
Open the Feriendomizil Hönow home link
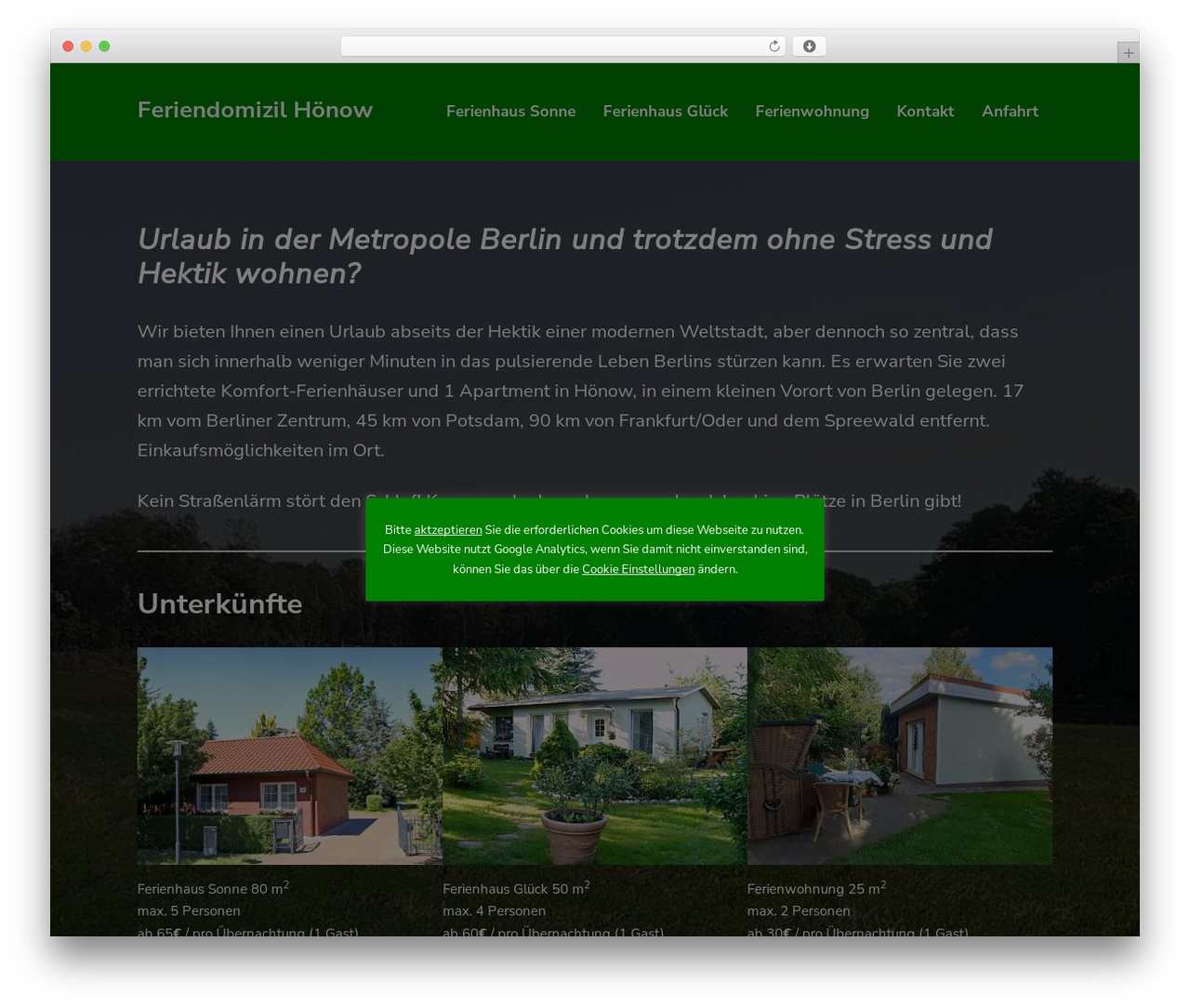point(255,110)
